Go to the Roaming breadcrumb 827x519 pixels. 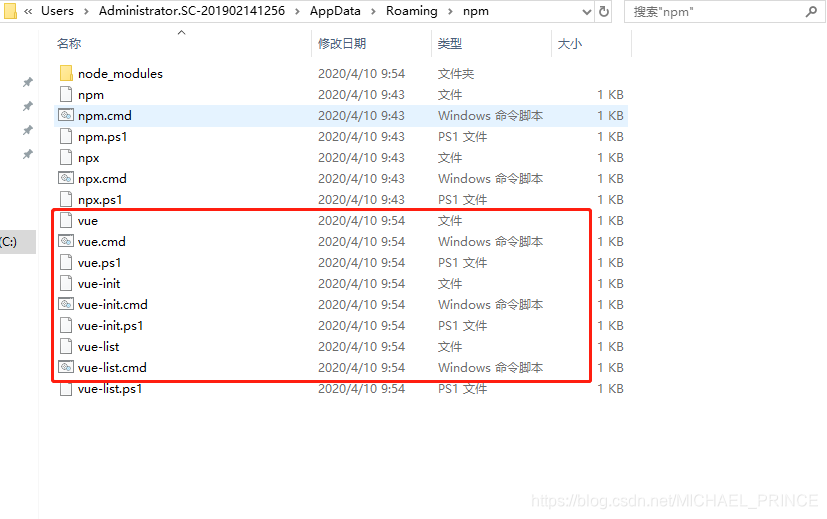coord(412,11)
